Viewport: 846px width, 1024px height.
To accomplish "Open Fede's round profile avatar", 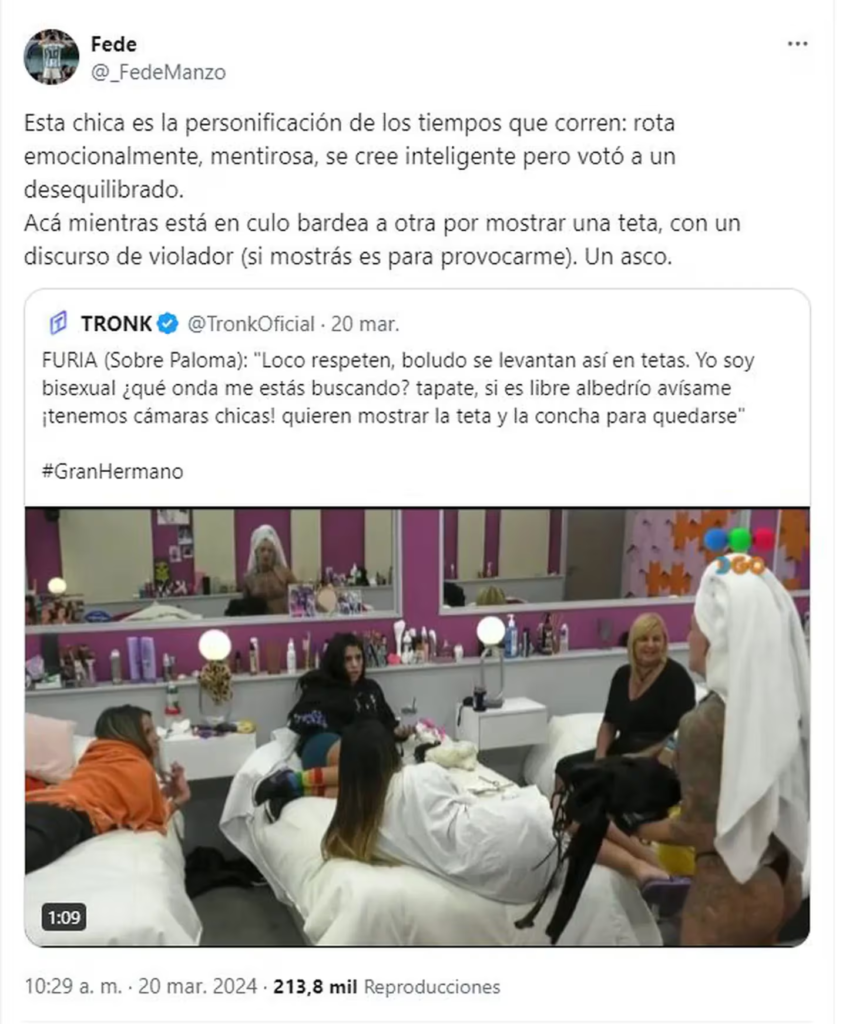I will click(51, 57).
